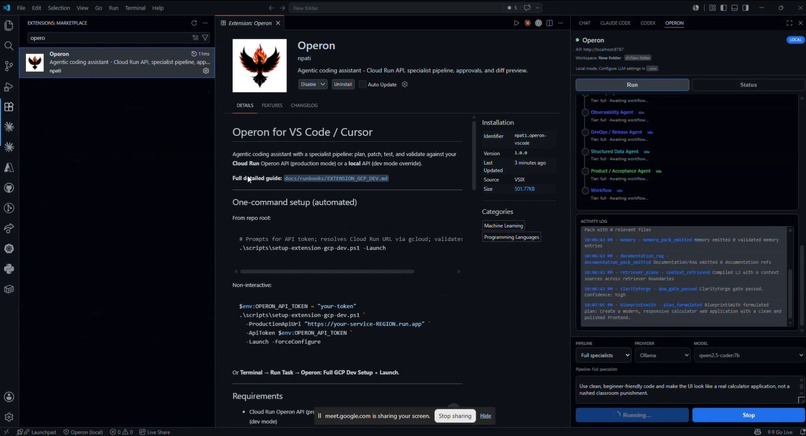The height and width of the screenshot is (436, 806).
Task: Select the Status tab in the Operon panel
Action: tap(748, 85)
